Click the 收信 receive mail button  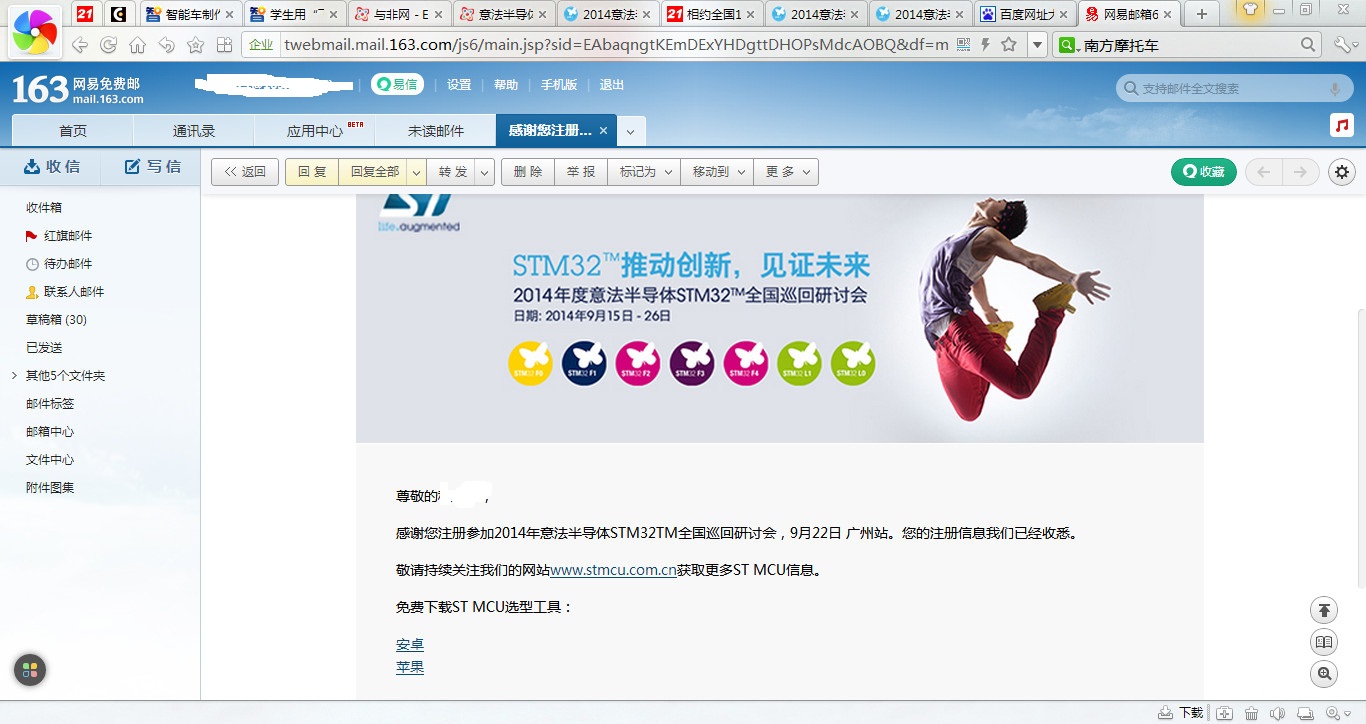(x=51, y=167)
